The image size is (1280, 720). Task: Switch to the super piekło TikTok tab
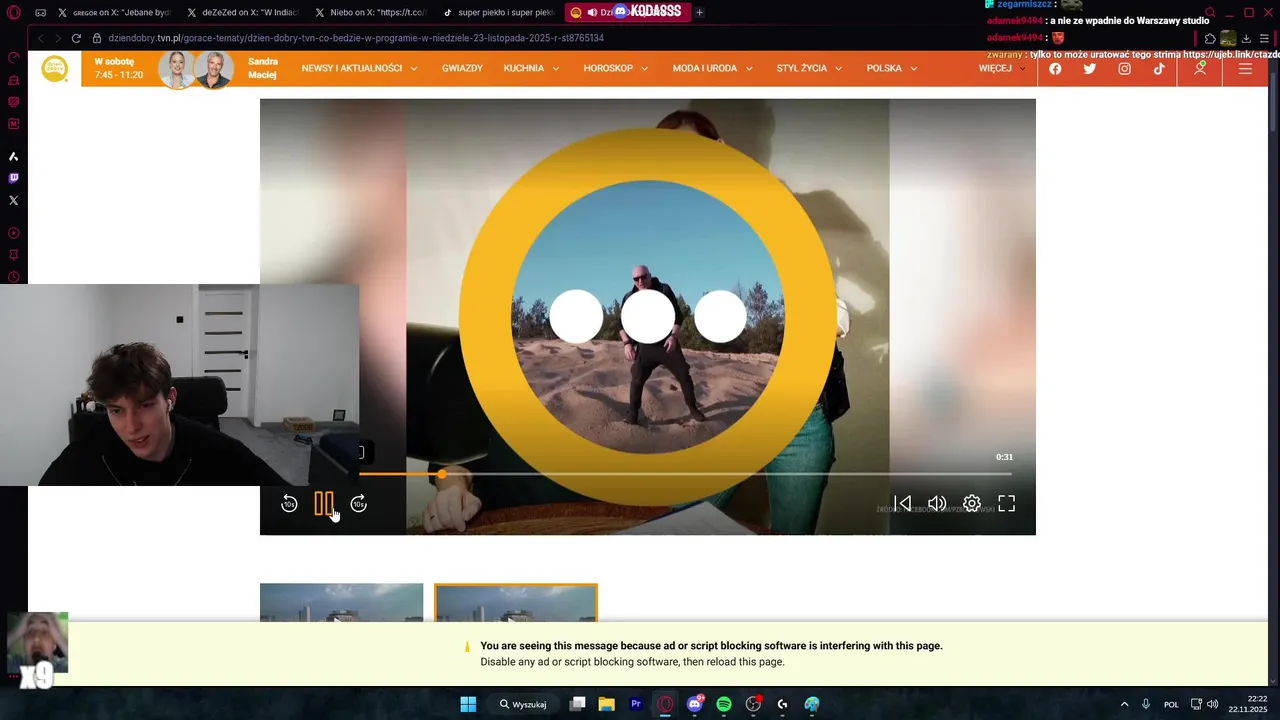point(500,12)
